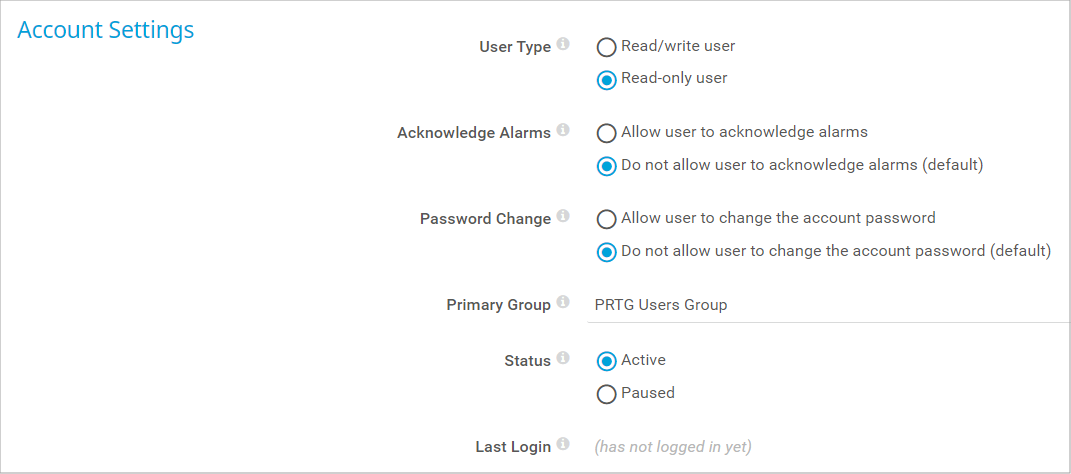1071x474 pixels.
Task: Click the Account Settings heading
Action: (x=106, y=30)
